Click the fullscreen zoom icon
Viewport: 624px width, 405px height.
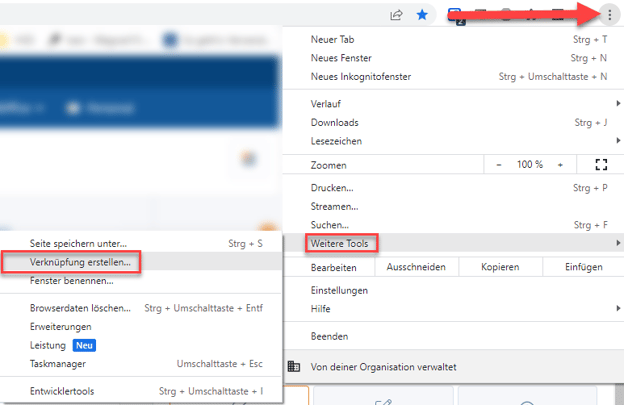tap(601, 164)
